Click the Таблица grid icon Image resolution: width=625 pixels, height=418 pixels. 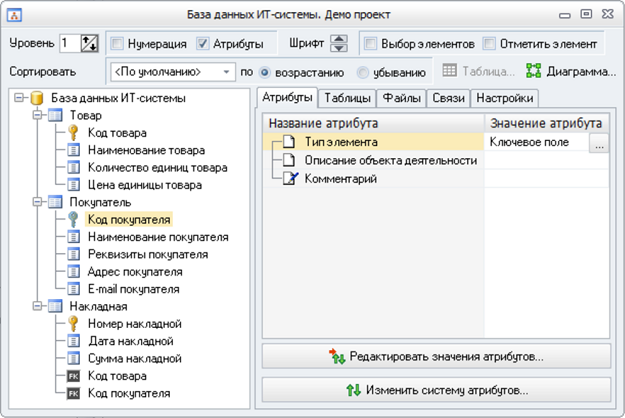click(450, 71)
